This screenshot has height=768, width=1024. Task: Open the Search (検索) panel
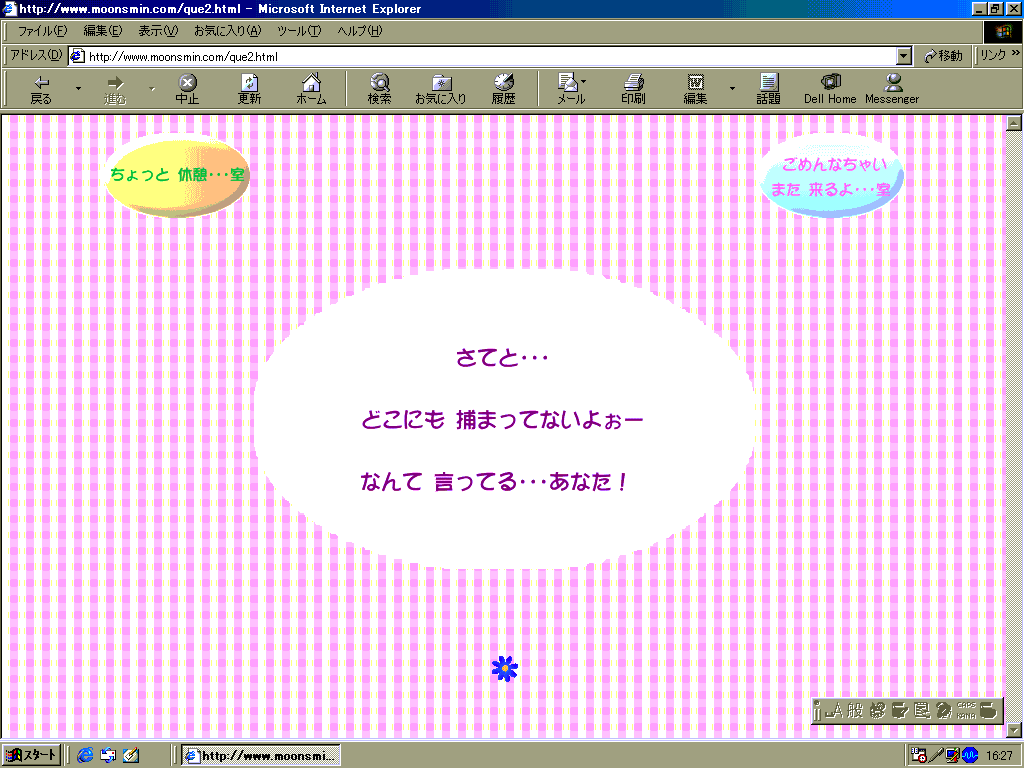tap(379, 89)
